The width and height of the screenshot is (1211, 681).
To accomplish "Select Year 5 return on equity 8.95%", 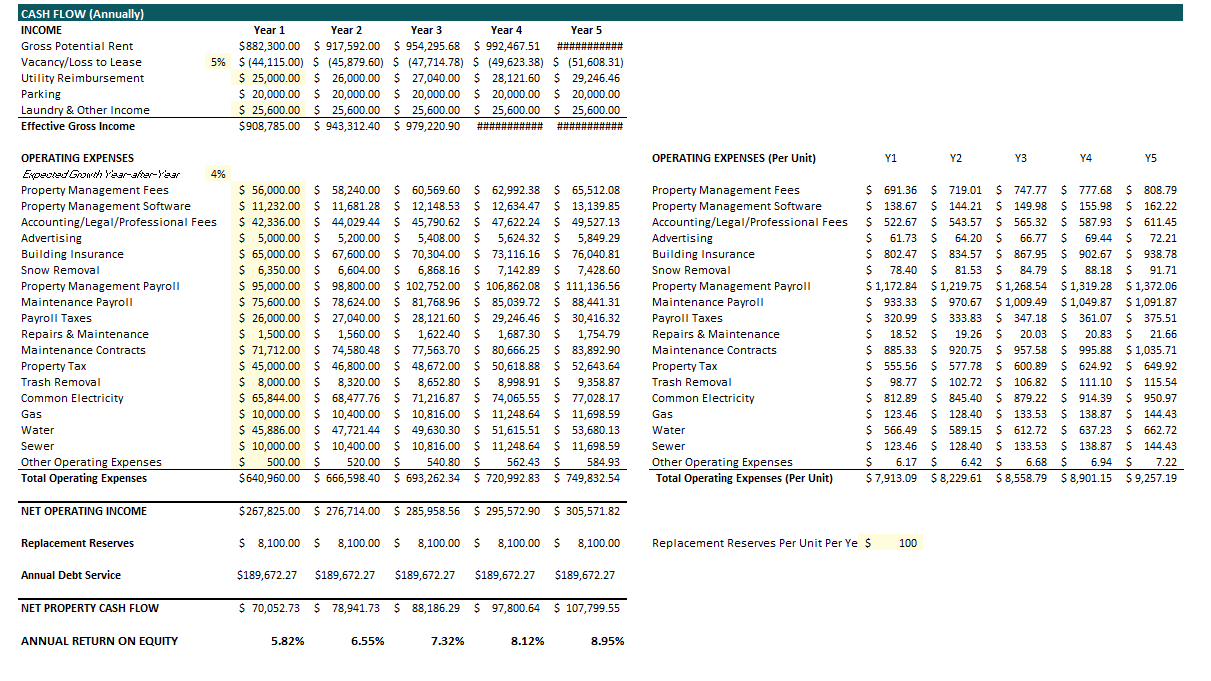I will [607, 641].
